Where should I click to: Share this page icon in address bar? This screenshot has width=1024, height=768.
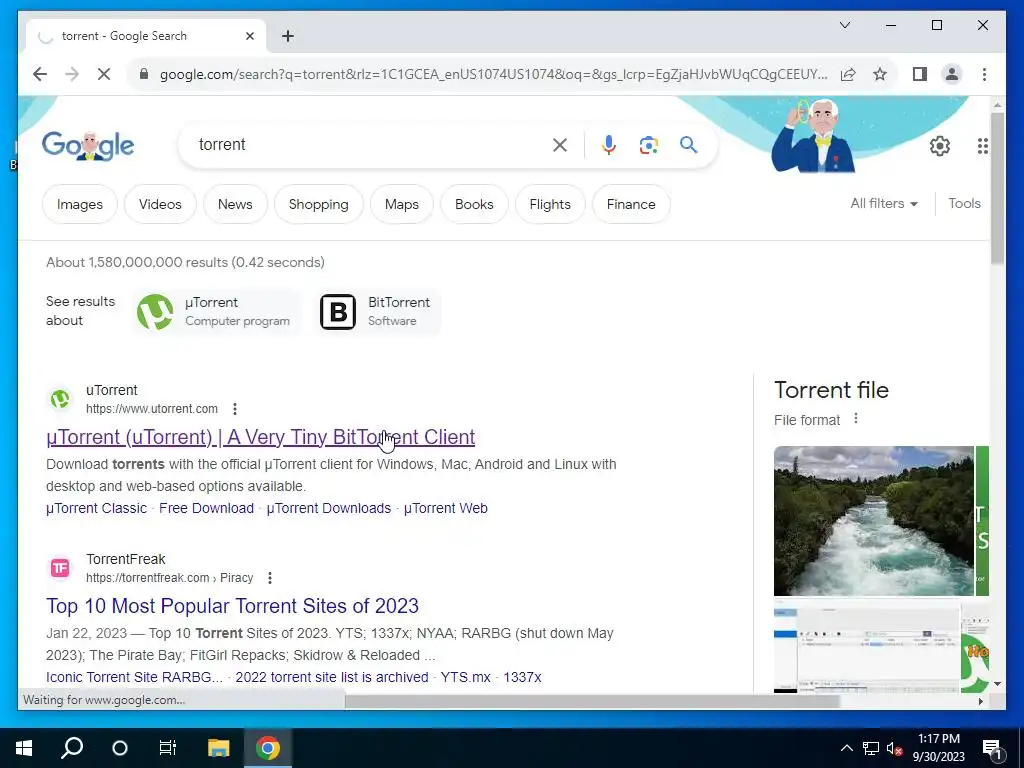click(848, 74)
